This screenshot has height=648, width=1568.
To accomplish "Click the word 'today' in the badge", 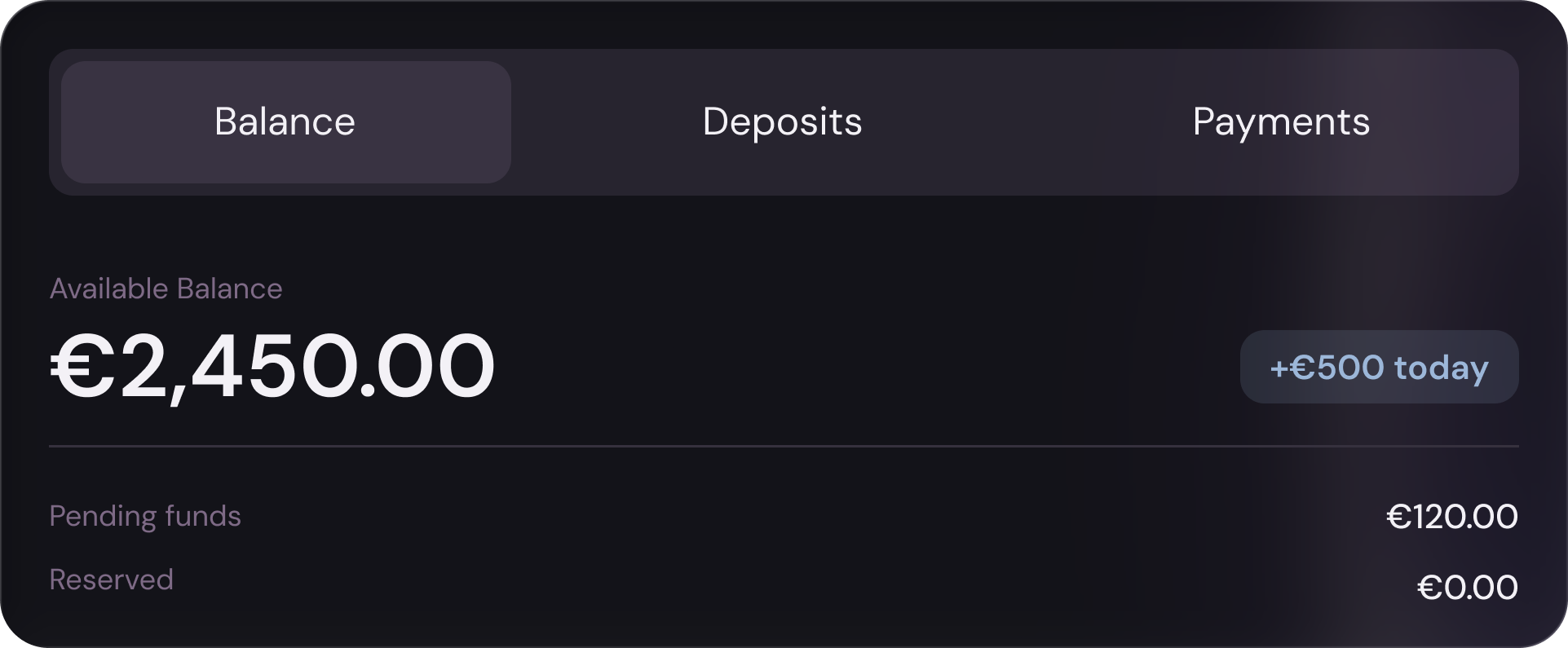I will pos(1442,368).
